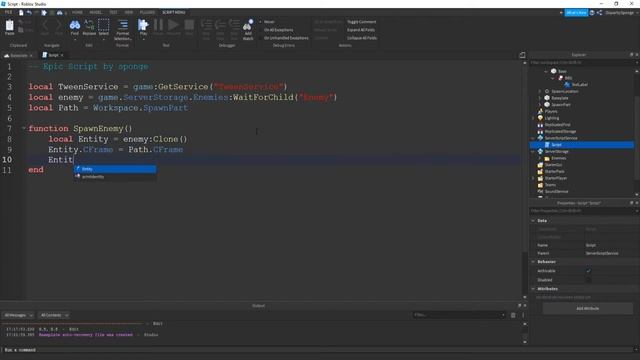Click the Add Attribute button
This screenshot has height=360, width=640.
(587, 309)
